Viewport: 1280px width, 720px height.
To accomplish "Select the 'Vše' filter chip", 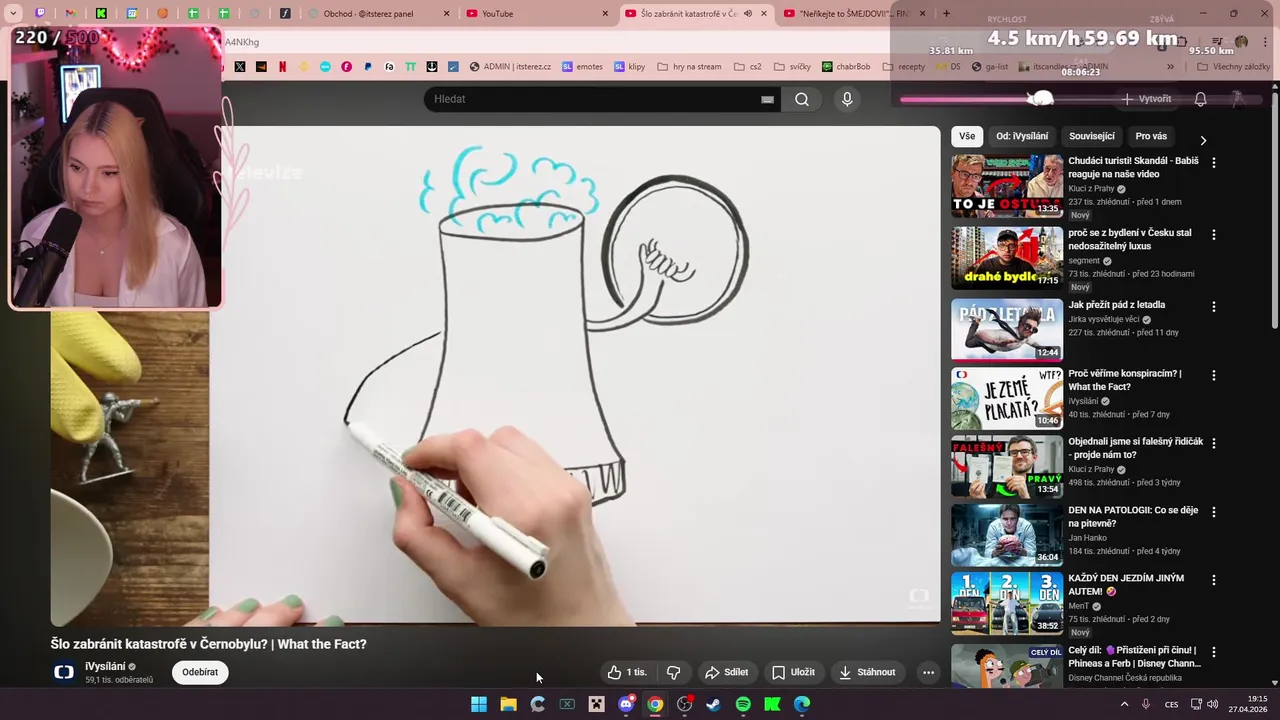I will click(x=967, y=136).
